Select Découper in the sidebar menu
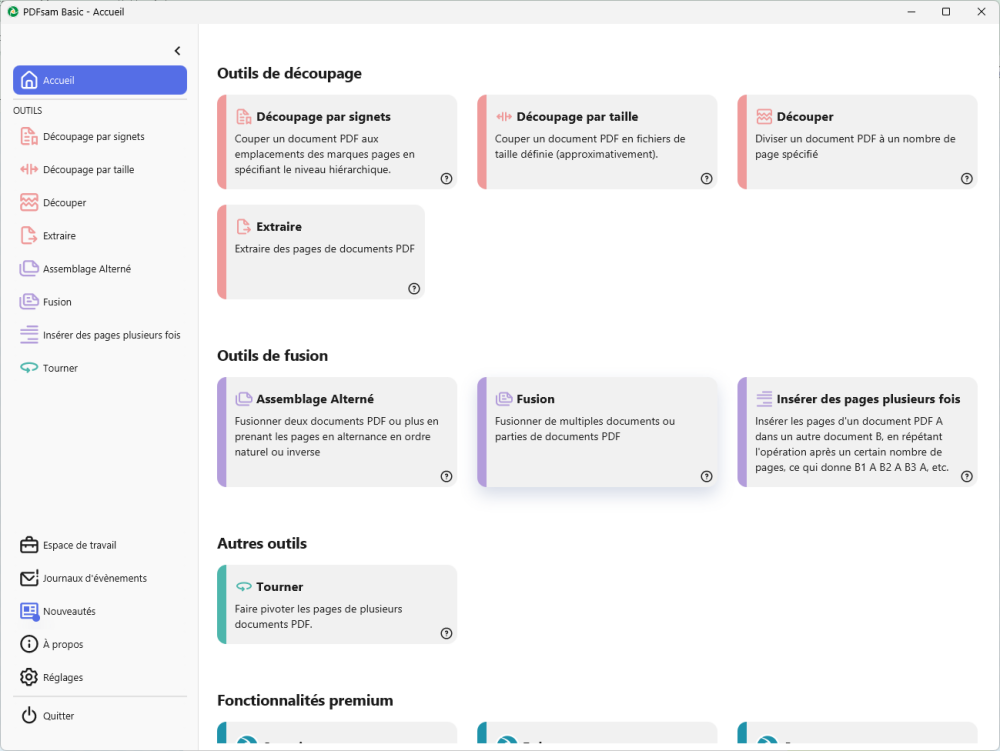1000x751 pixels. pos(100,203)
